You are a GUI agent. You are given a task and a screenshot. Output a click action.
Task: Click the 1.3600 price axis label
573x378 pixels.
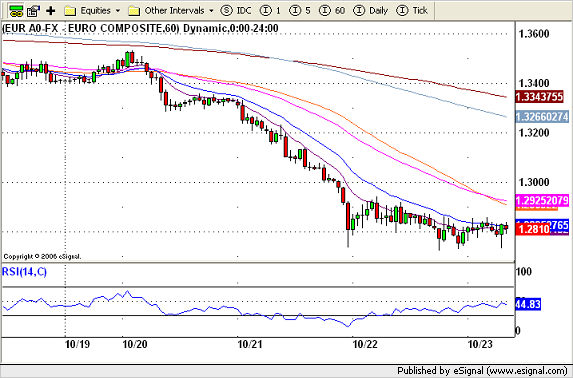(534, 34)
